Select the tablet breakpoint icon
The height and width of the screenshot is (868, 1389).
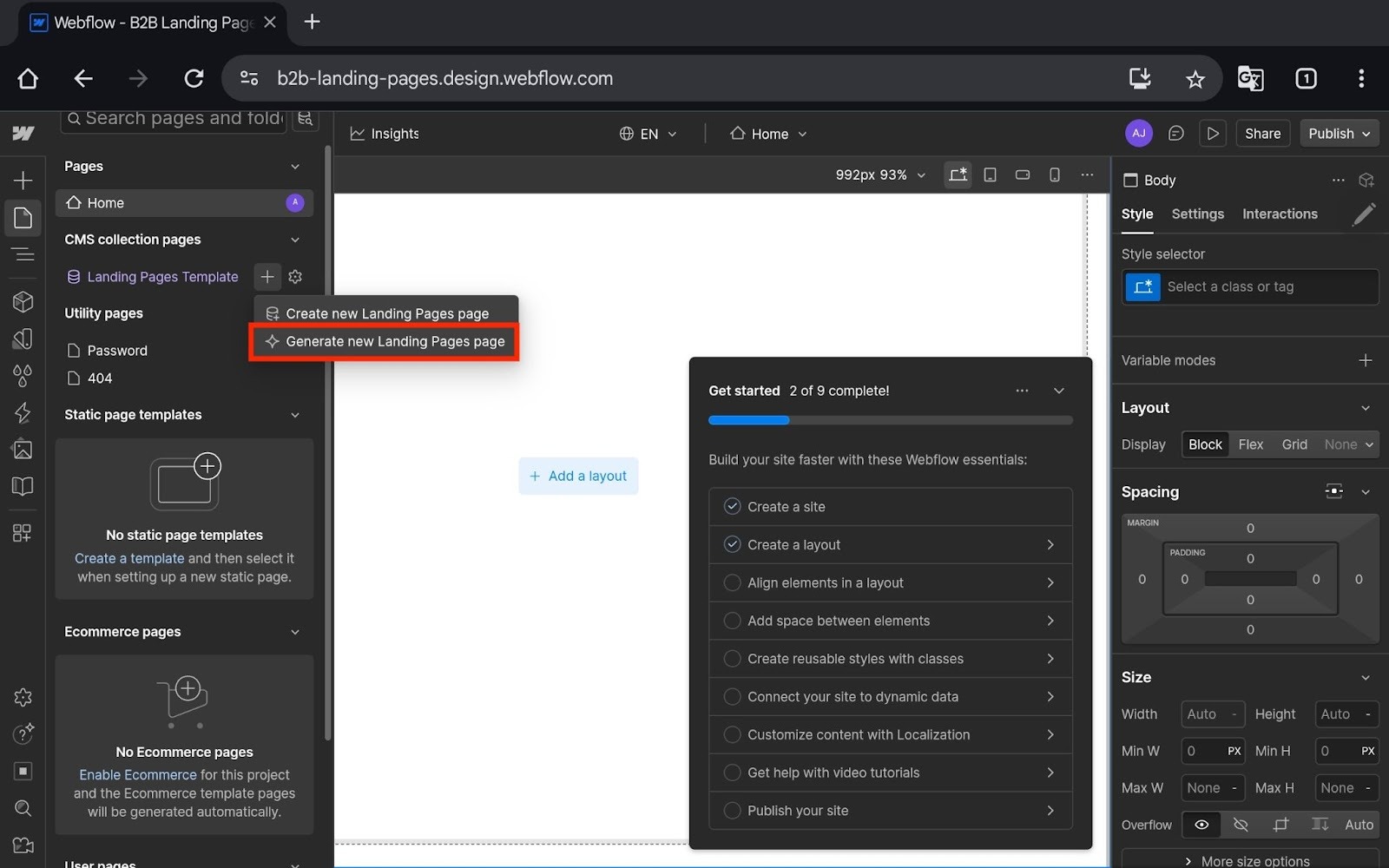[990, 174]
